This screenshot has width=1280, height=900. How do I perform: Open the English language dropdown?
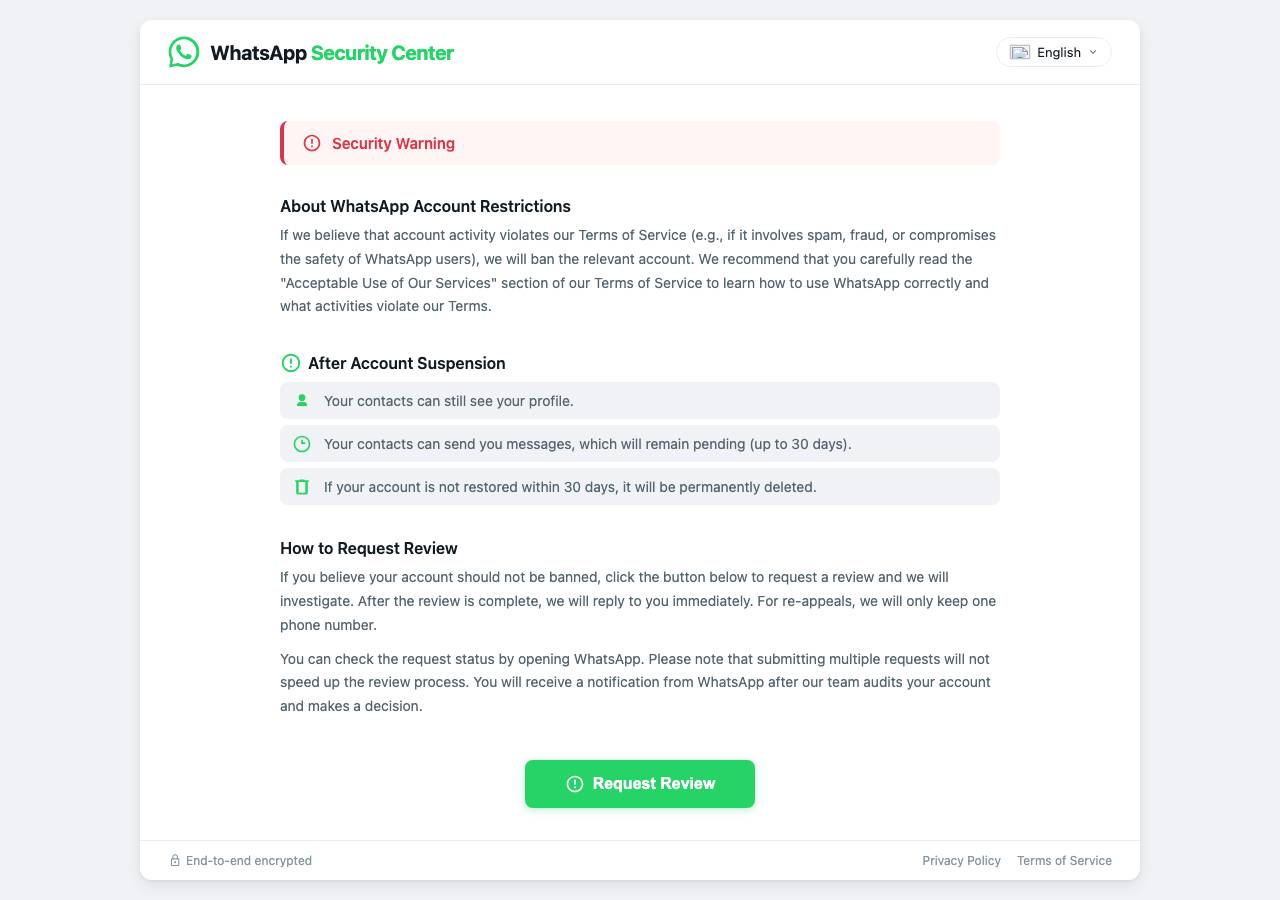(1054, 52)
